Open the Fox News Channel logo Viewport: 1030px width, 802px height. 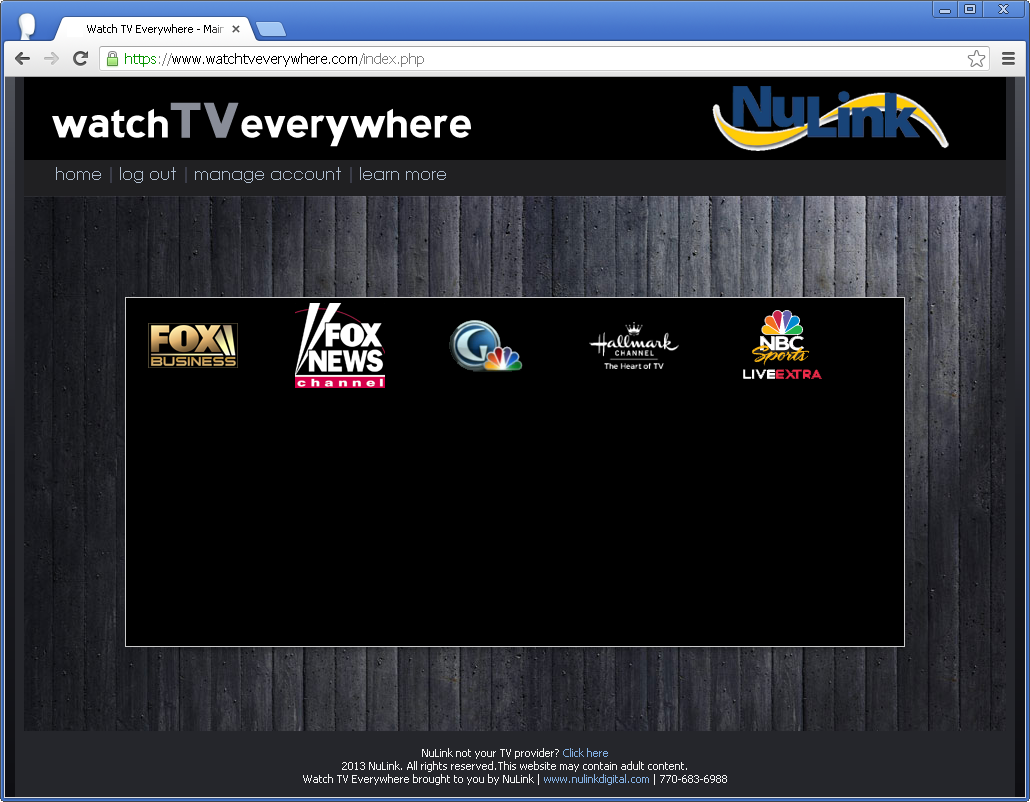pos(340,345)
